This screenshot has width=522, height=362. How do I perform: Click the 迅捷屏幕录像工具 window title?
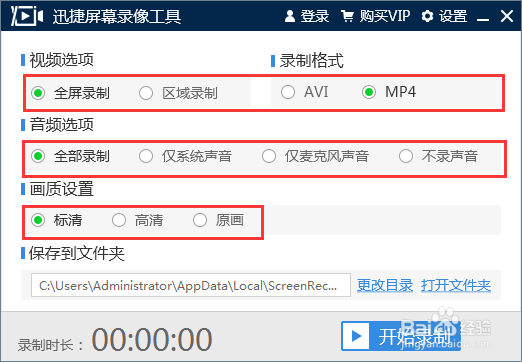click(x=117, y=16)
